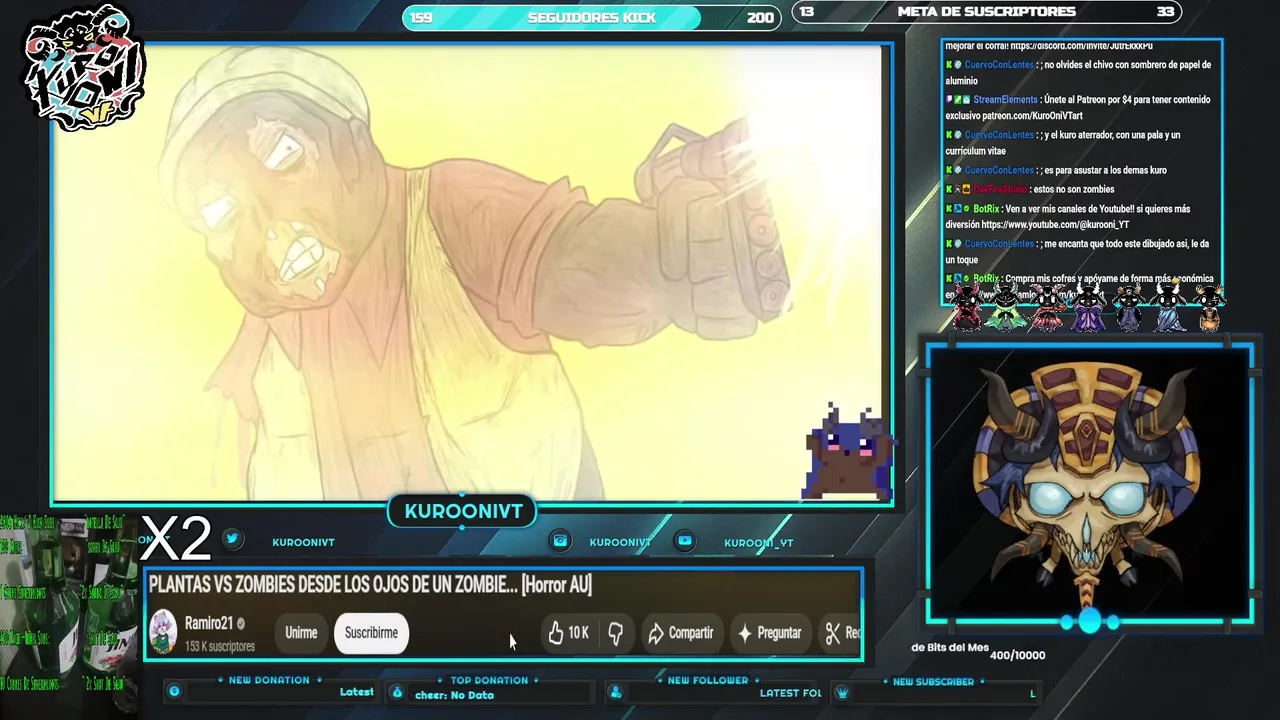Click the pixel cat mascot at the video corner
The height and width of the screenshot is (720, 1280).
847,453
